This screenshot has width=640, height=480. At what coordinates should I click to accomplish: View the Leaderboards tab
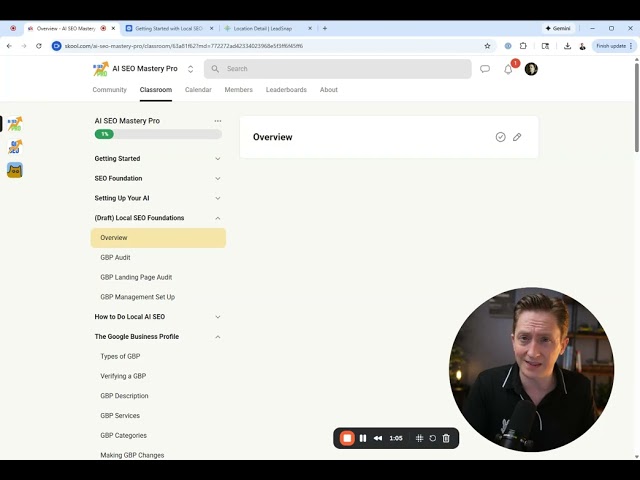click(286, 90)
